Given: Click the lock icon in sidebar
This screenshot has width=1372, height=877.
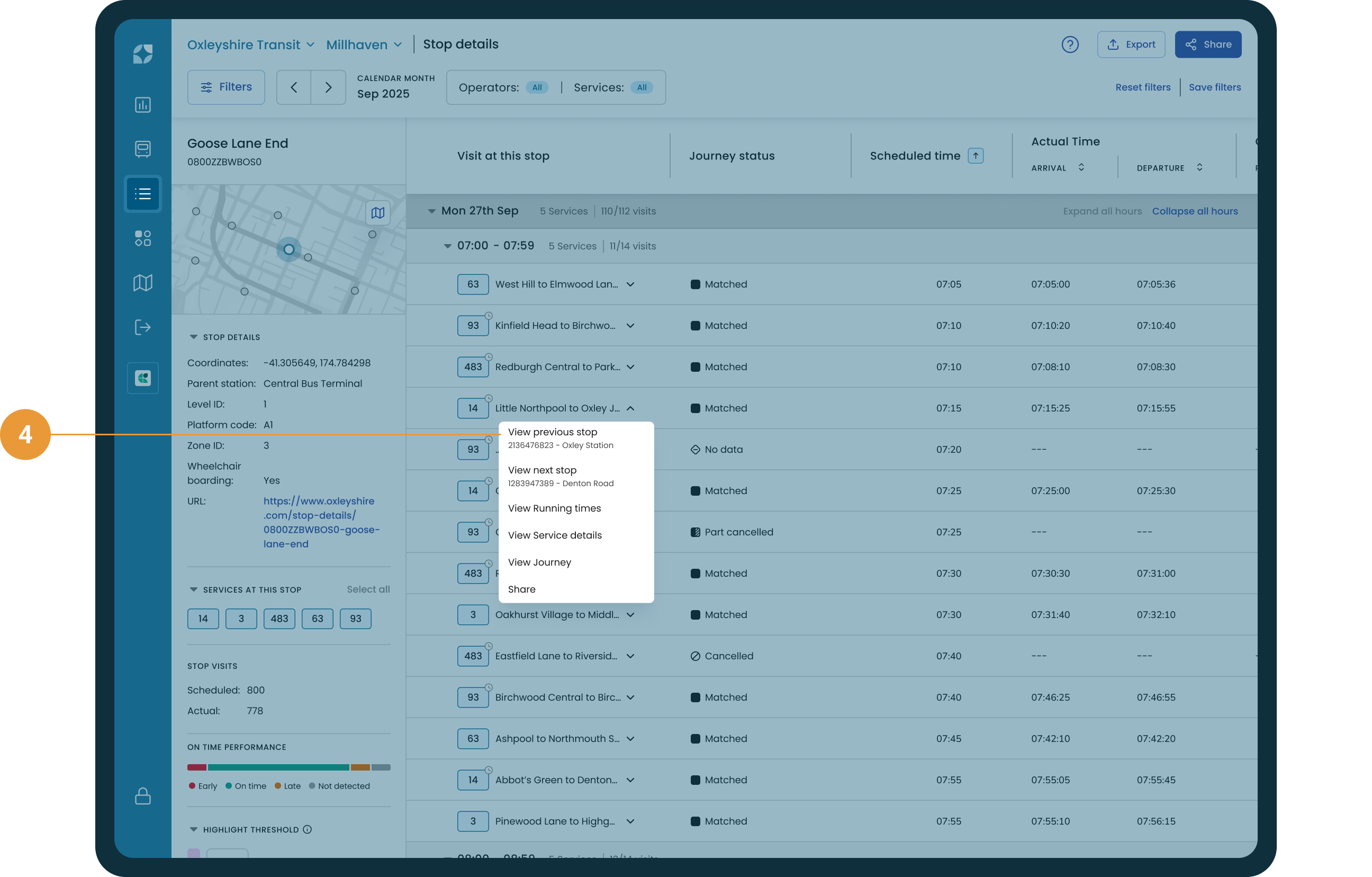Looking at the screenshot, I should pyautogui.click(x=142, y=796).
